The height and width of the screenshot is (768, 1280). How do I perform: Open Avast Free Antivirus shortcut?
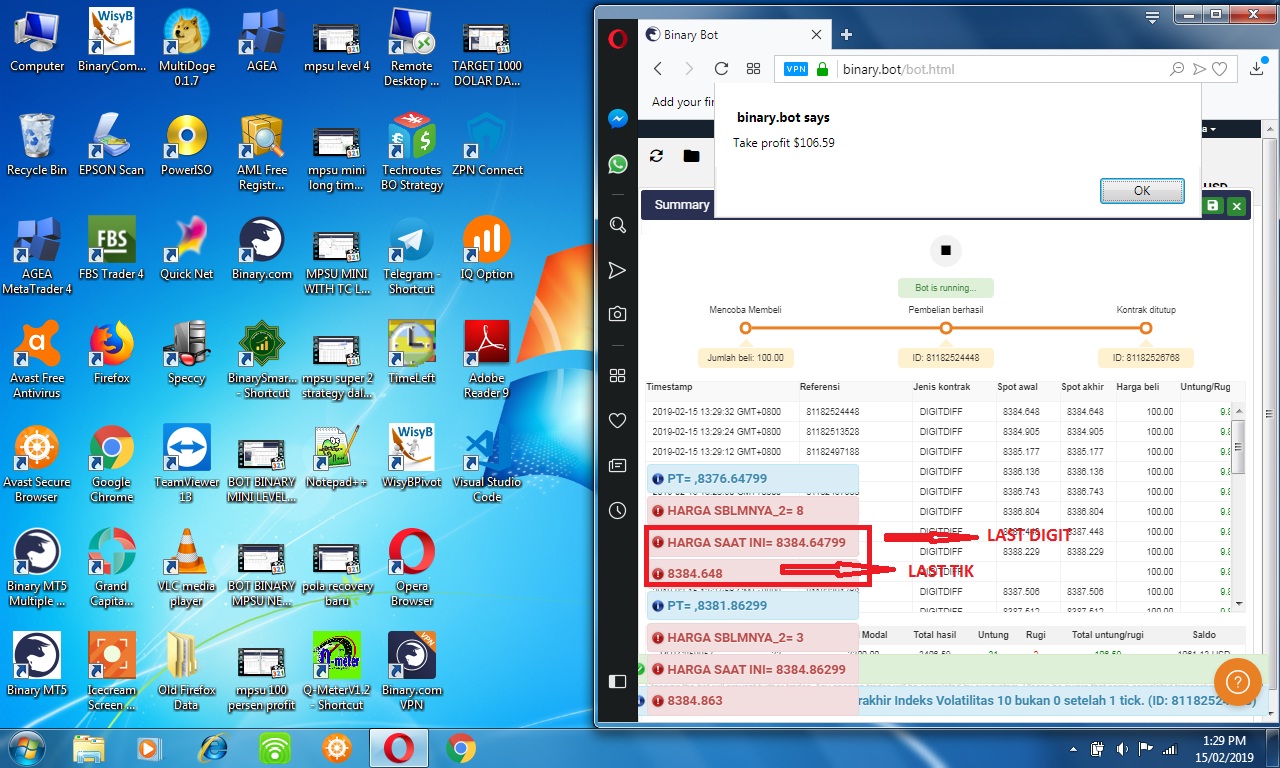pyautogui.click(x=37, y=360)
